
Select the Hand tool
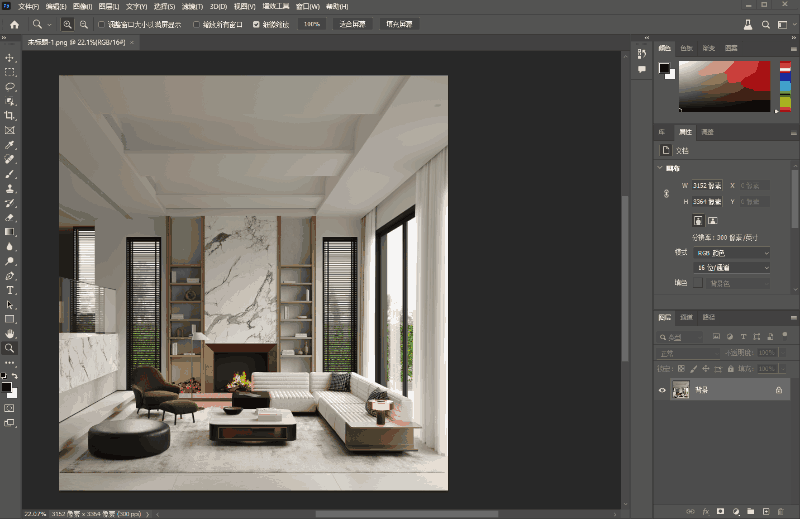[x=10, y=333]
